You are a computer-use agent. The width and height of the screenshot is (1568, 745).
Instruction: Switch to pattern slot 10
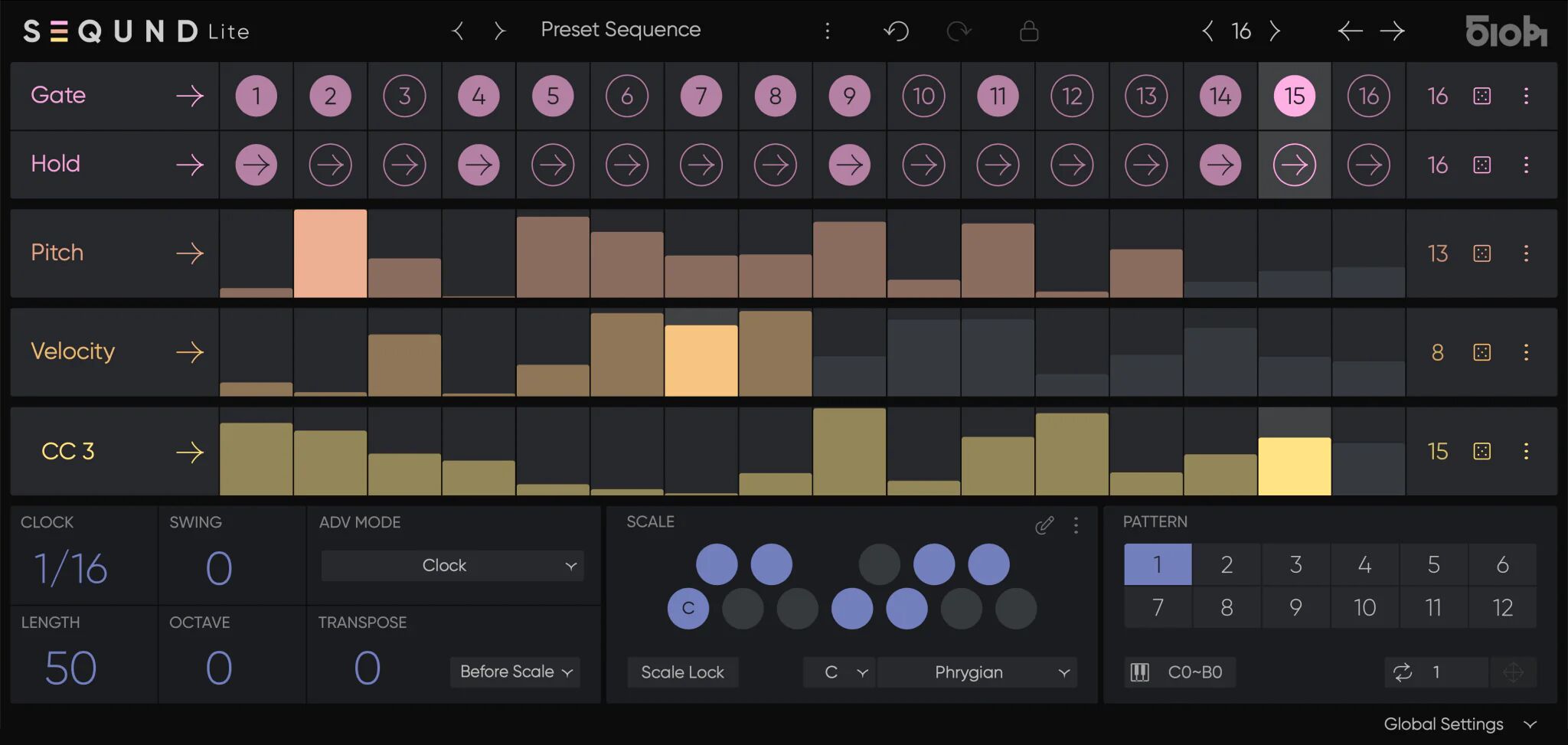pos(1364,607)
